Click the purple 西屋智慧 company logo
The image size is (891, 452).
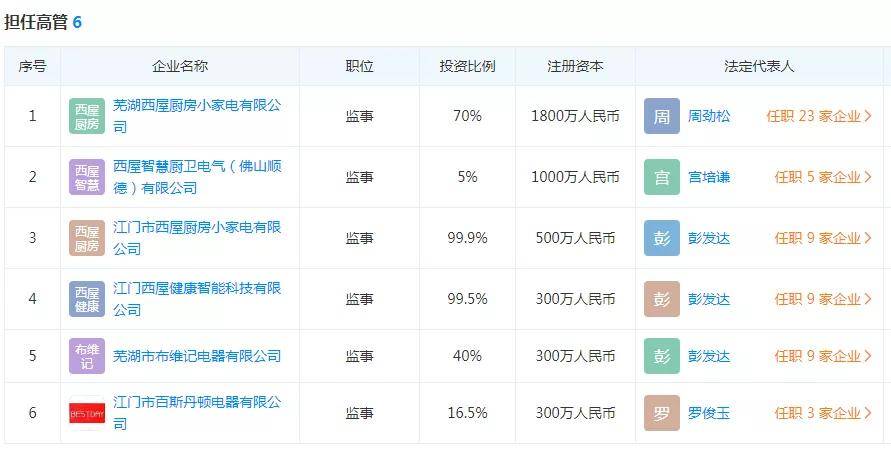[87, 177]
